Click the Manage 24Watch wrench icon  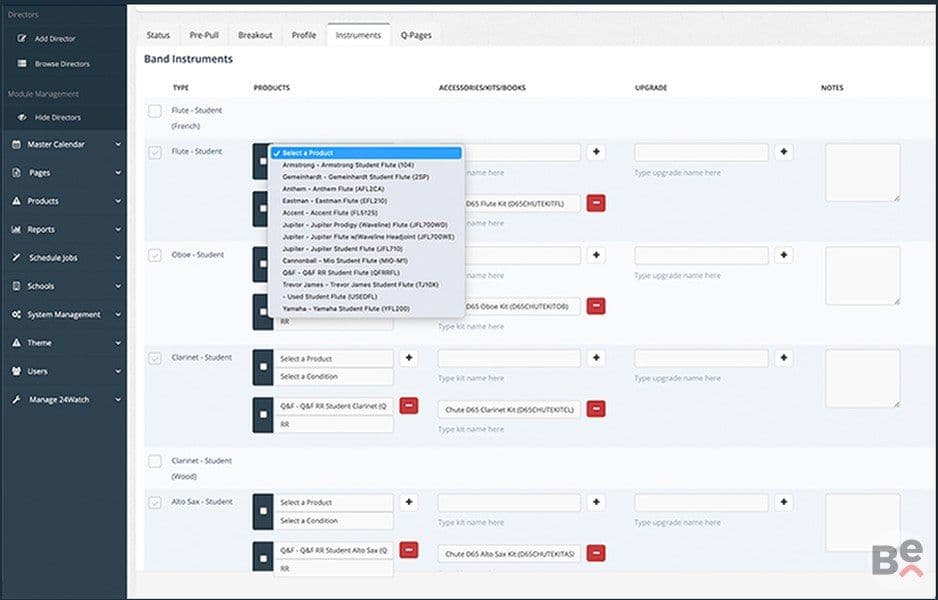point(16,400)
